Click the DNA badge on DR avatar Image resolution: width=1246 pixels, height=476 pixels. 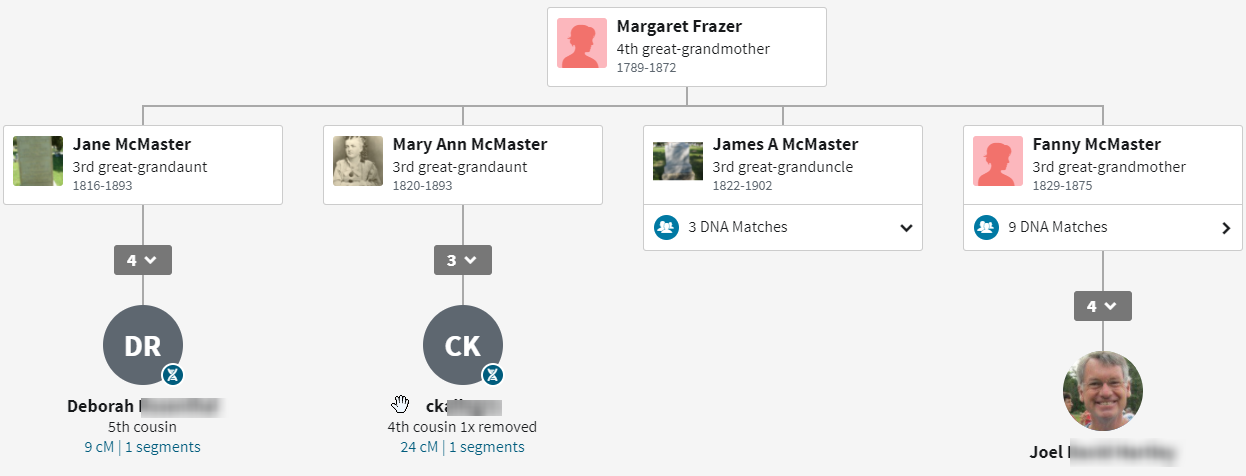tap(173, 375)
